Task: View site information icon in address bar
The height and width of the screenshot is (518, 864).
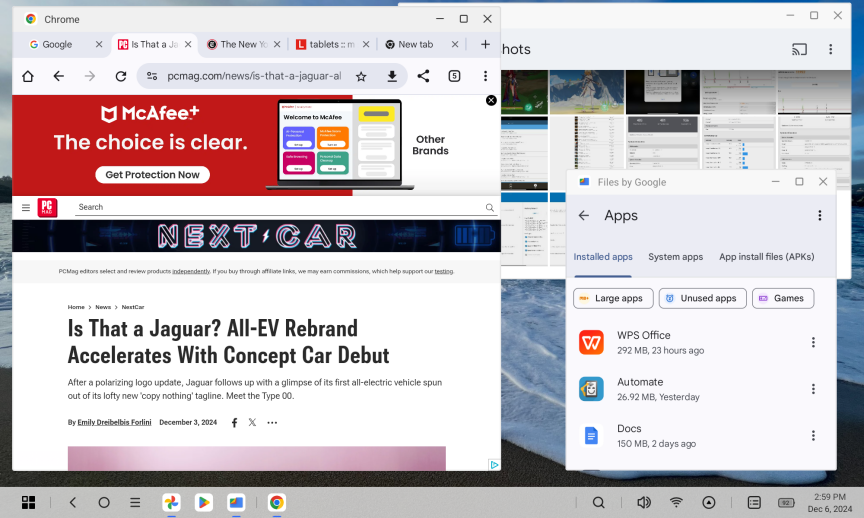Action: tap(152, 76)
